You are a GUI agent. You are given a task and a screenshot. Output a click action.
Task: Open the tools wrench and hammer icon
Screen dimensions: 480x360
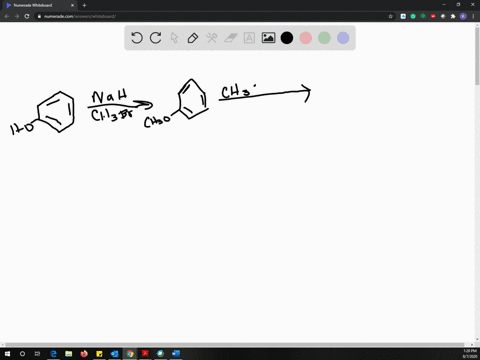[212, 38]
